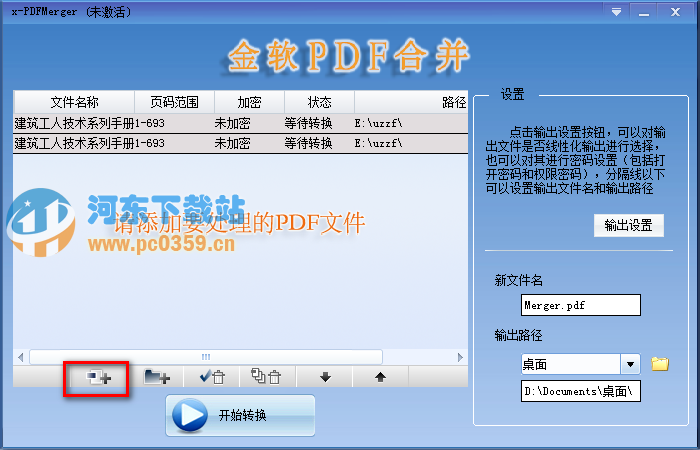Screen dimensions: 700x450
Task: Click the add folder icon
Action: point(156,378)
